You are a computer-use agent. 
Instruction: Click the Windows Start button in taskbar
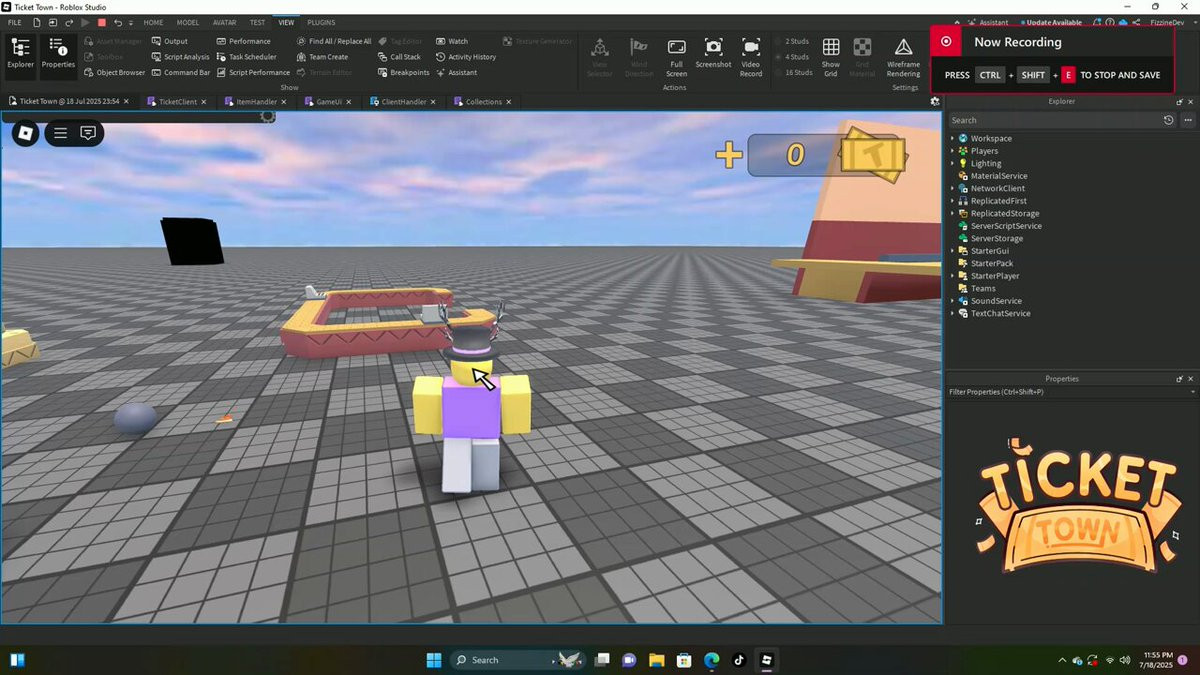(x=434, y=660)
